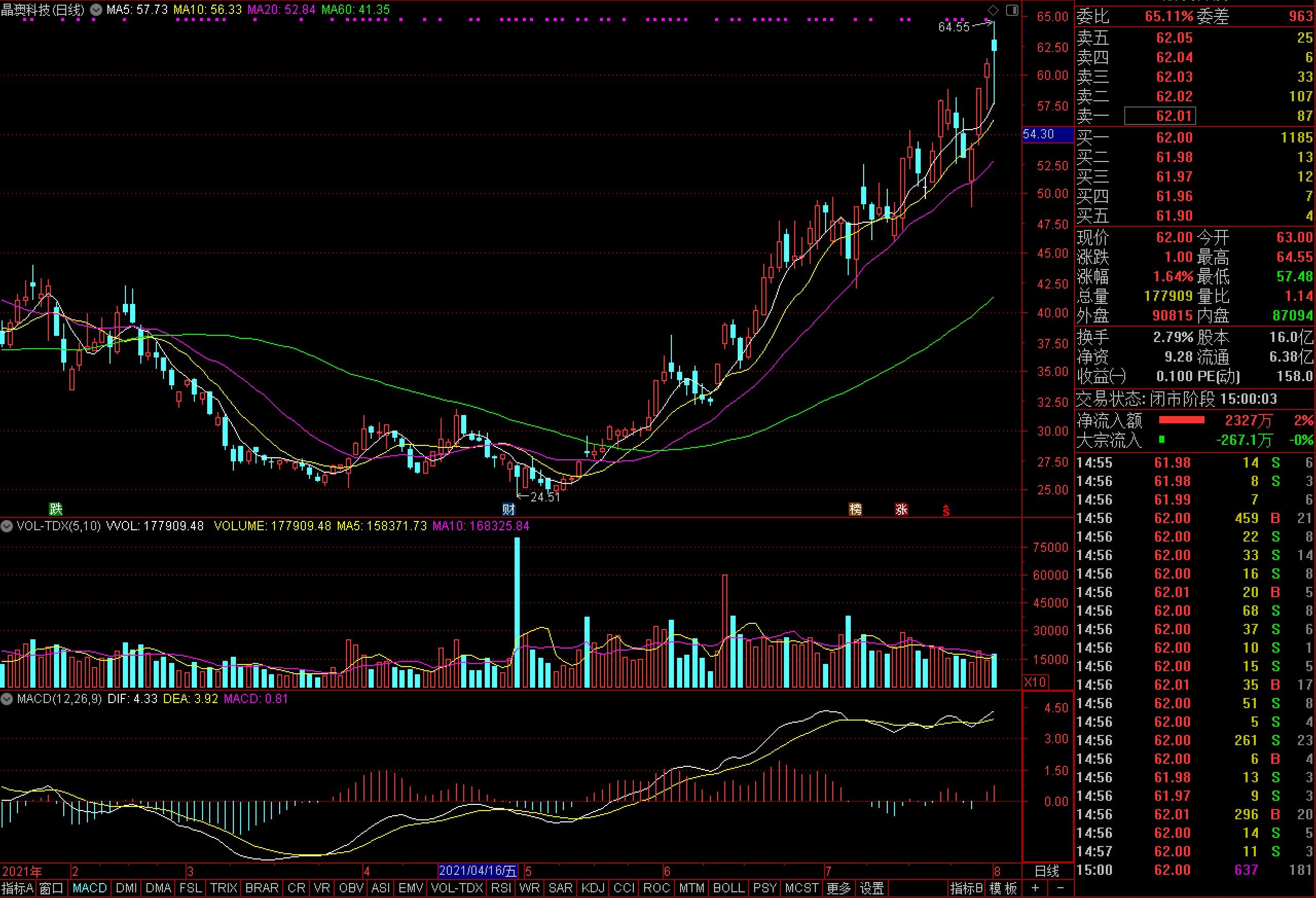
Task: Click the 日线 period selector
Action: [x=1047, y=871]
